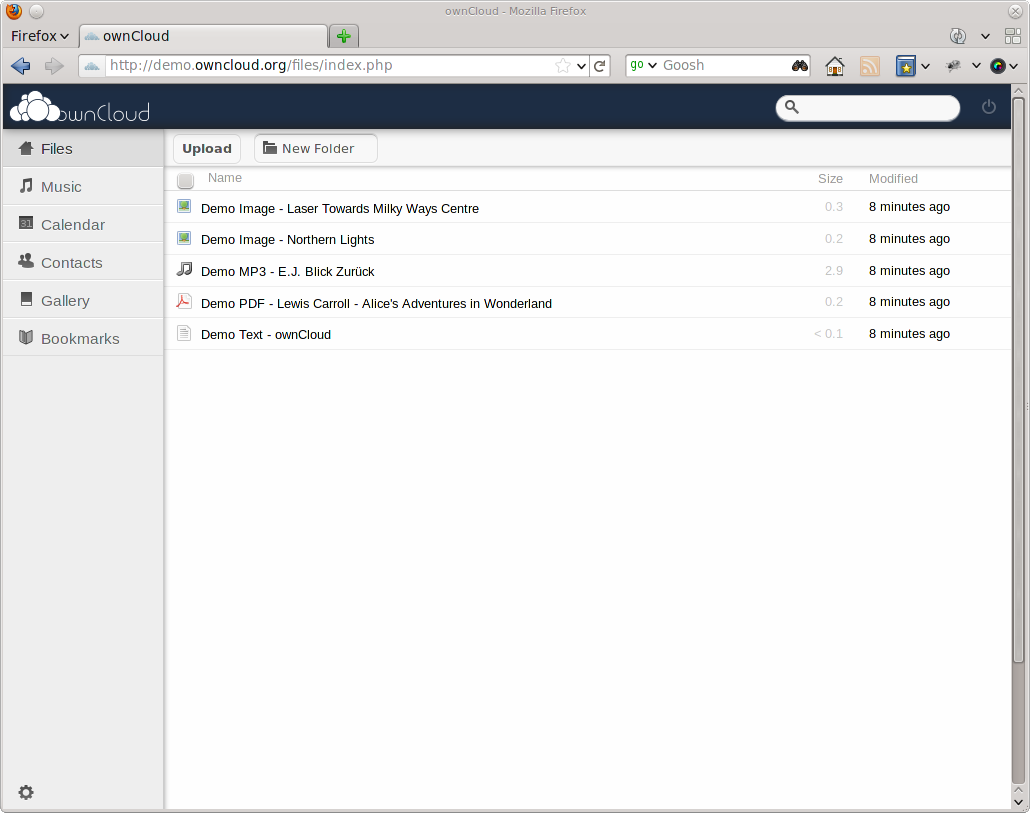Click the musical note icon beside Demo MP3
Screen dimensions: 1030x813
click(x=184, y=269)
